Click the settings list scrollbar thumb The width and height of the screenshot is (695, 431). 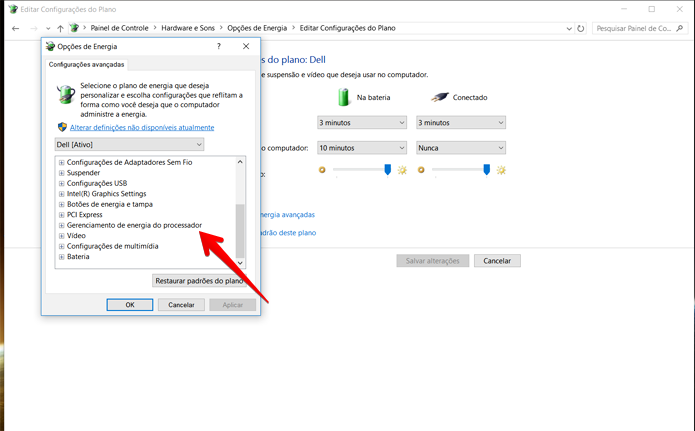[x=240, y=231]
